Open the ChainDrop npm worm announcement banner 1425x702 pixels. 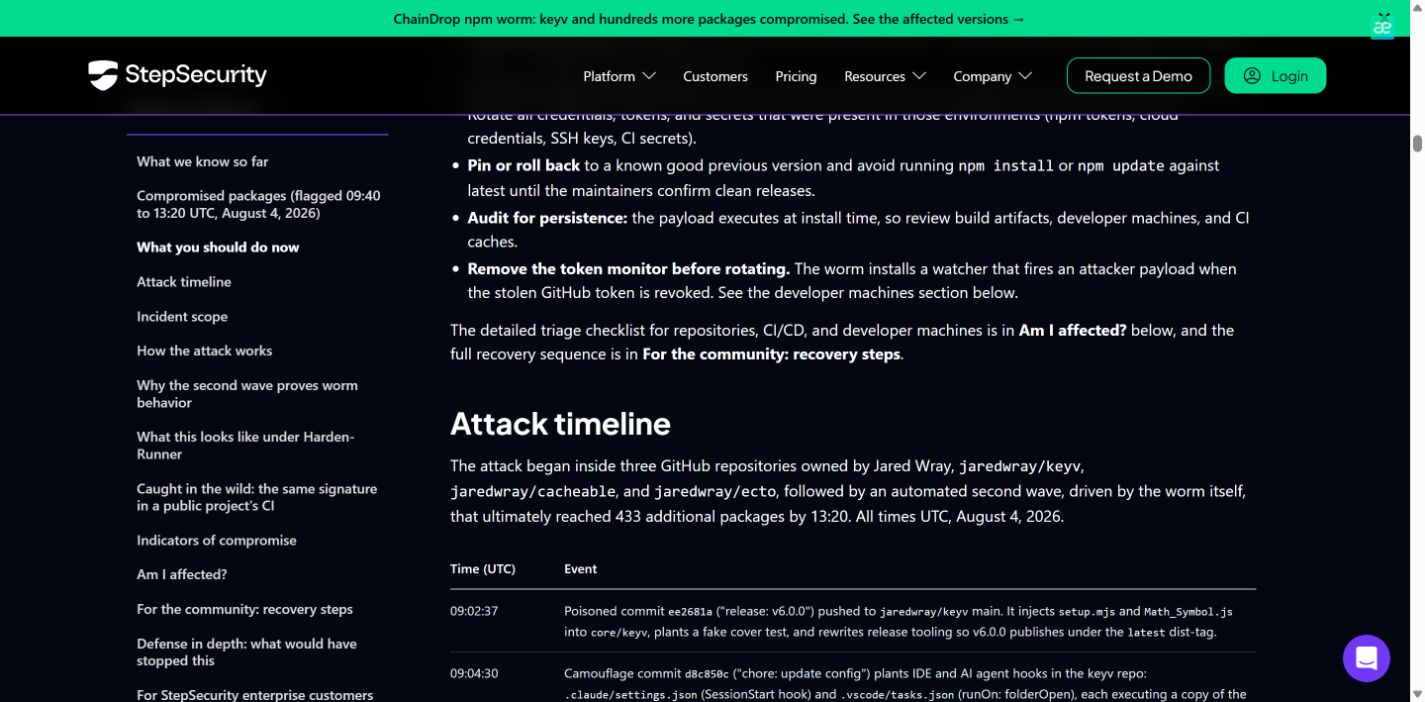709,19
